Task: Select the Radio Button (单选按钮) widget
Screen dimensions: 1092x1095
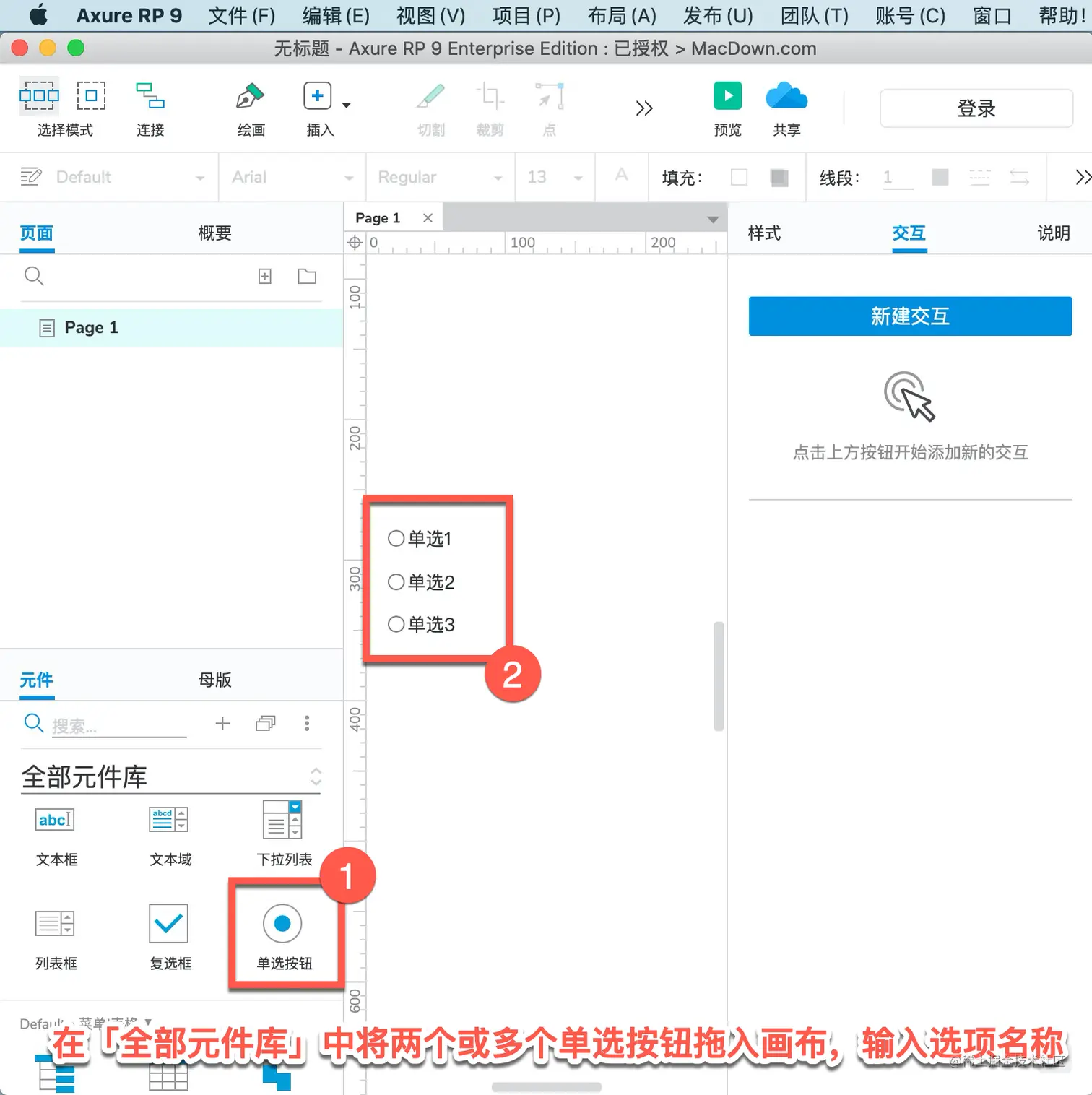Action: (284, 938)
